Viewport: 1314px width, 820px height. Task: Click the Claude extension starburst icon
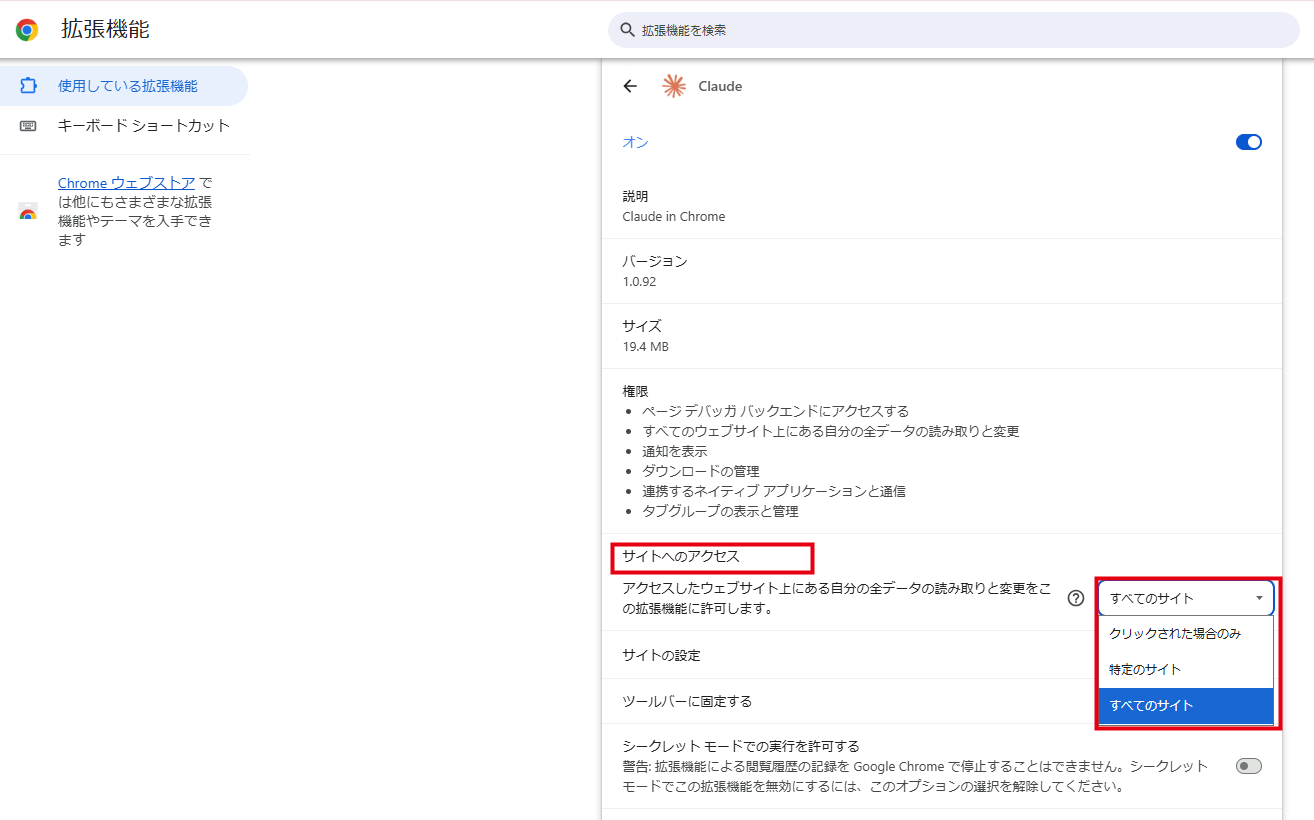[x=674, y=86]
